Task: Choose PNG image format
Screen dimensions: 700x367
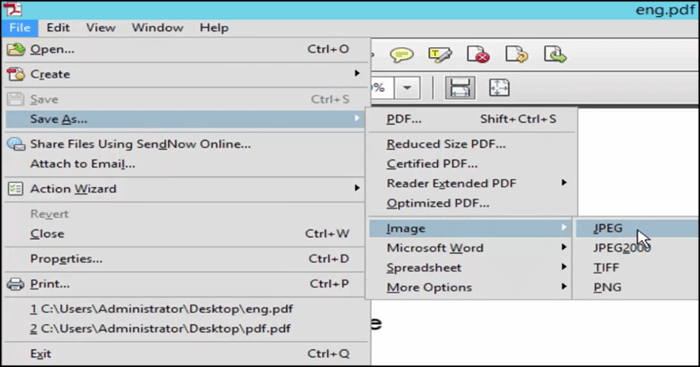Action: (637, 288)
